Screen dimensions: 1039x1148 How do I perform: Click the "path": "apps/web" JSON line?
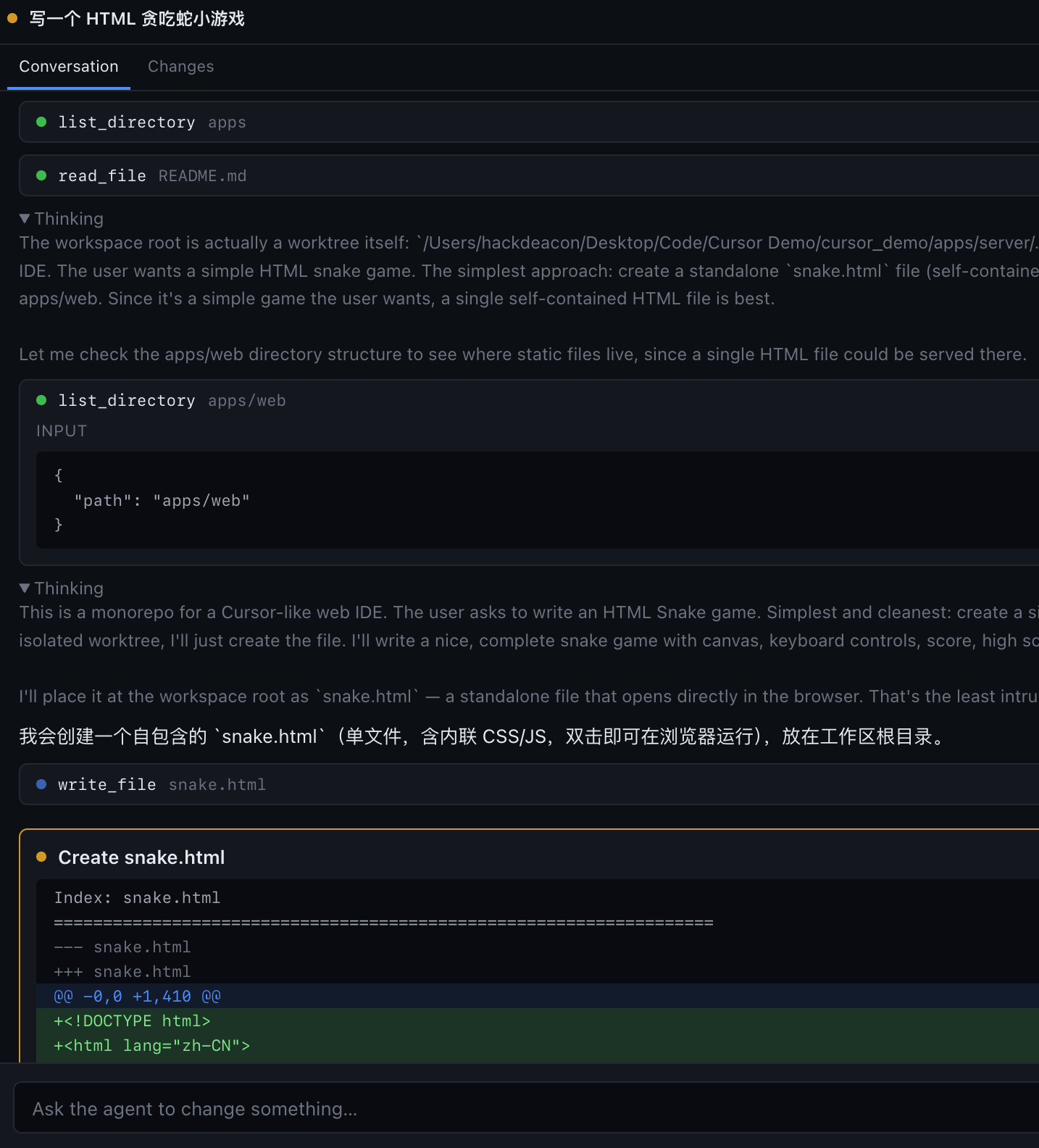(x=162, y=500)
